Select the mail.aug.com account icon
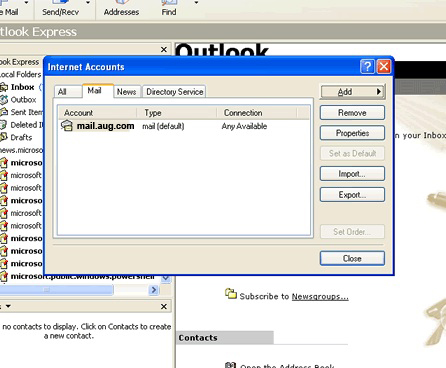This screenshot has width=446, height=368. (67, 126)
